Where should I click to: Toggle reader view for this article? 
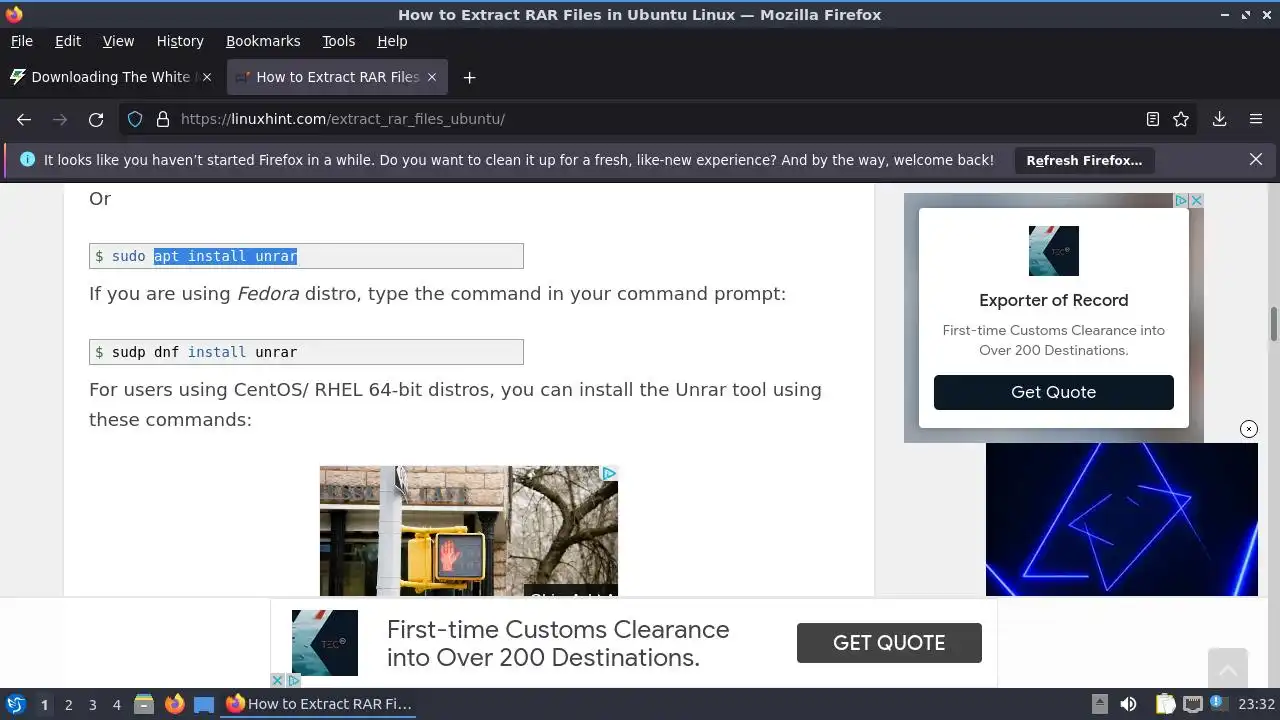click(x=1153, y=119)
